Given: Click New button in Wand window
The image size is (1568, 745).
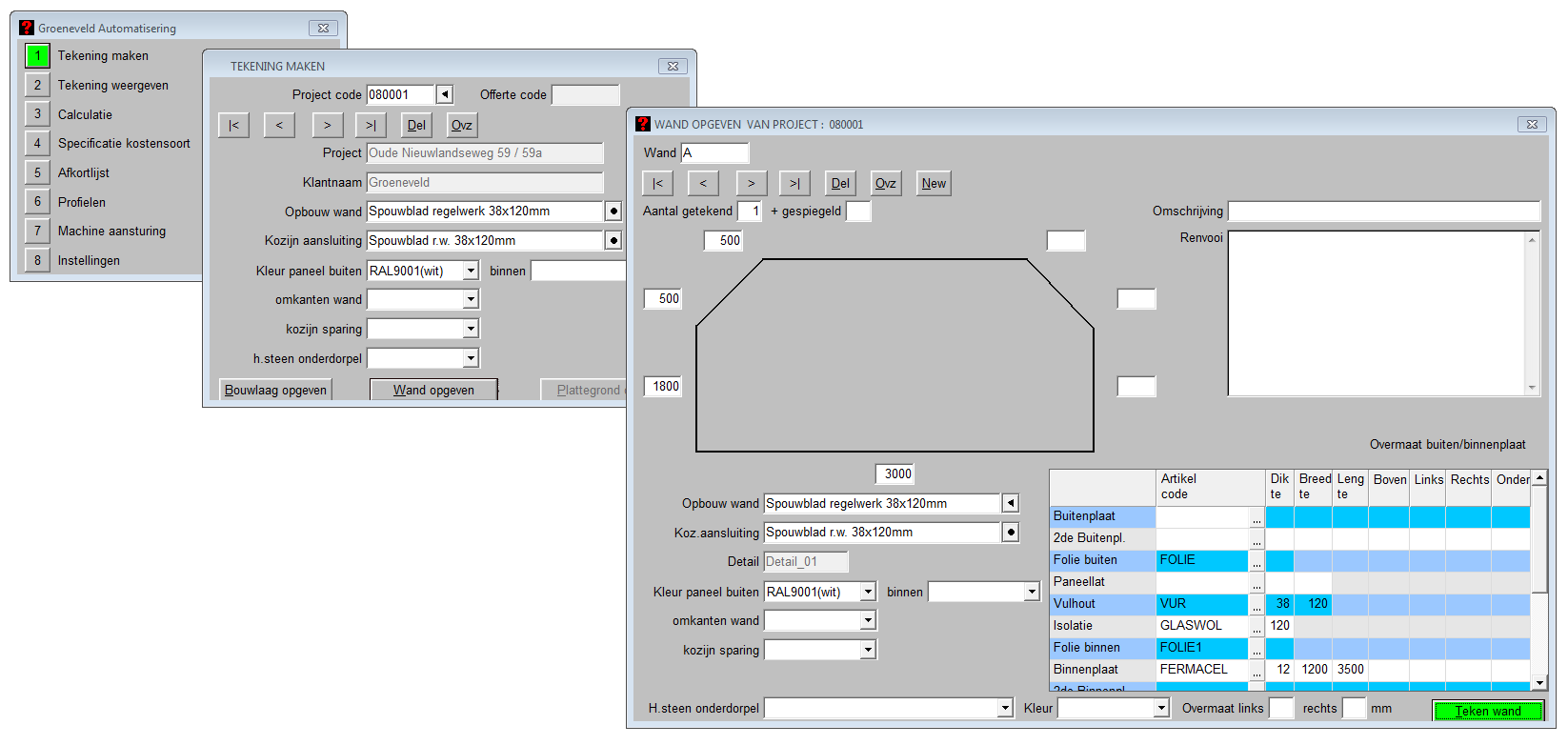Looking at the screenshot, I should (x=934, y=184).
